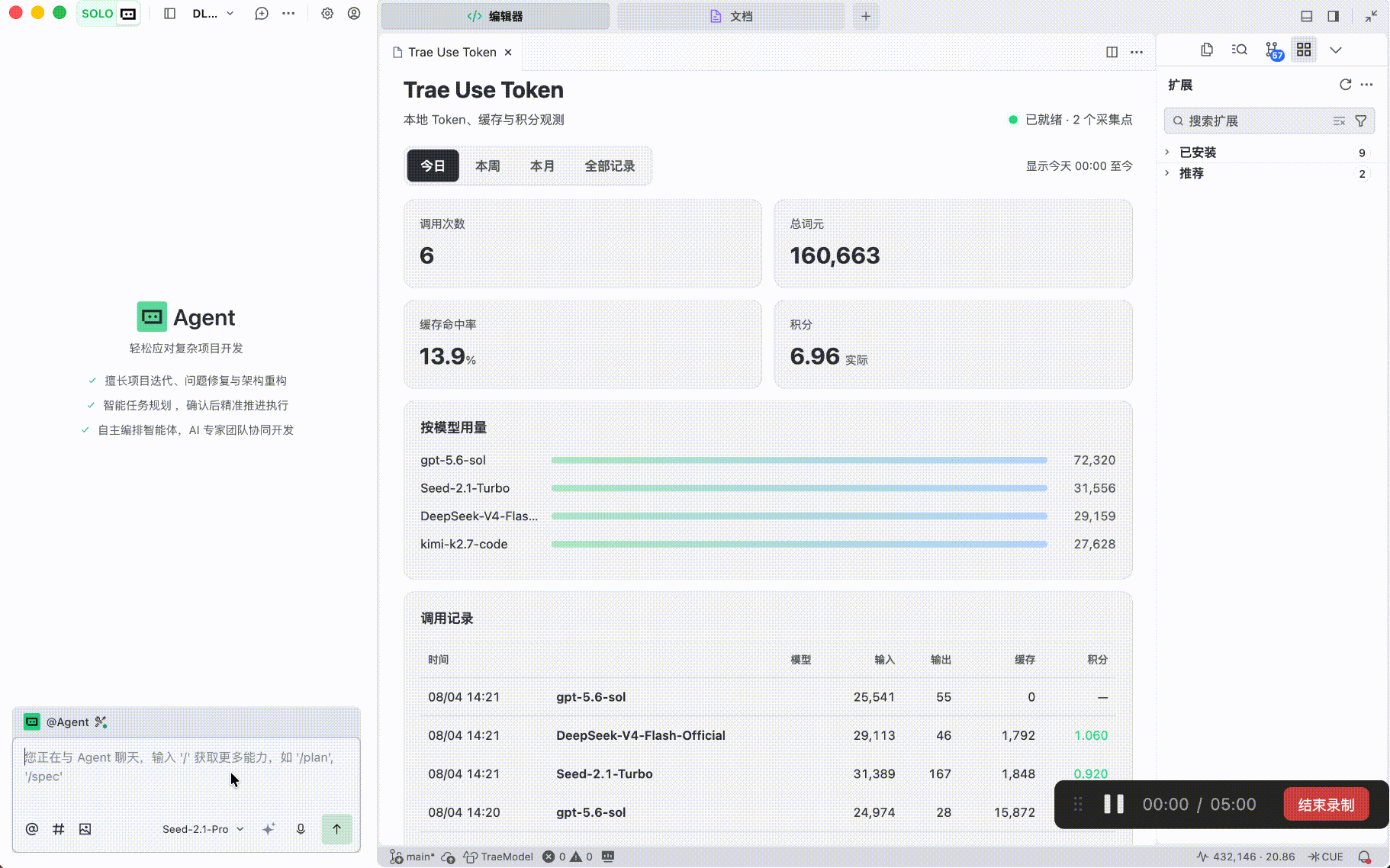Open the 扩展 panel more-actions menu
The height and width of the screenshot is (868, 1390).
pos(1366,85)
